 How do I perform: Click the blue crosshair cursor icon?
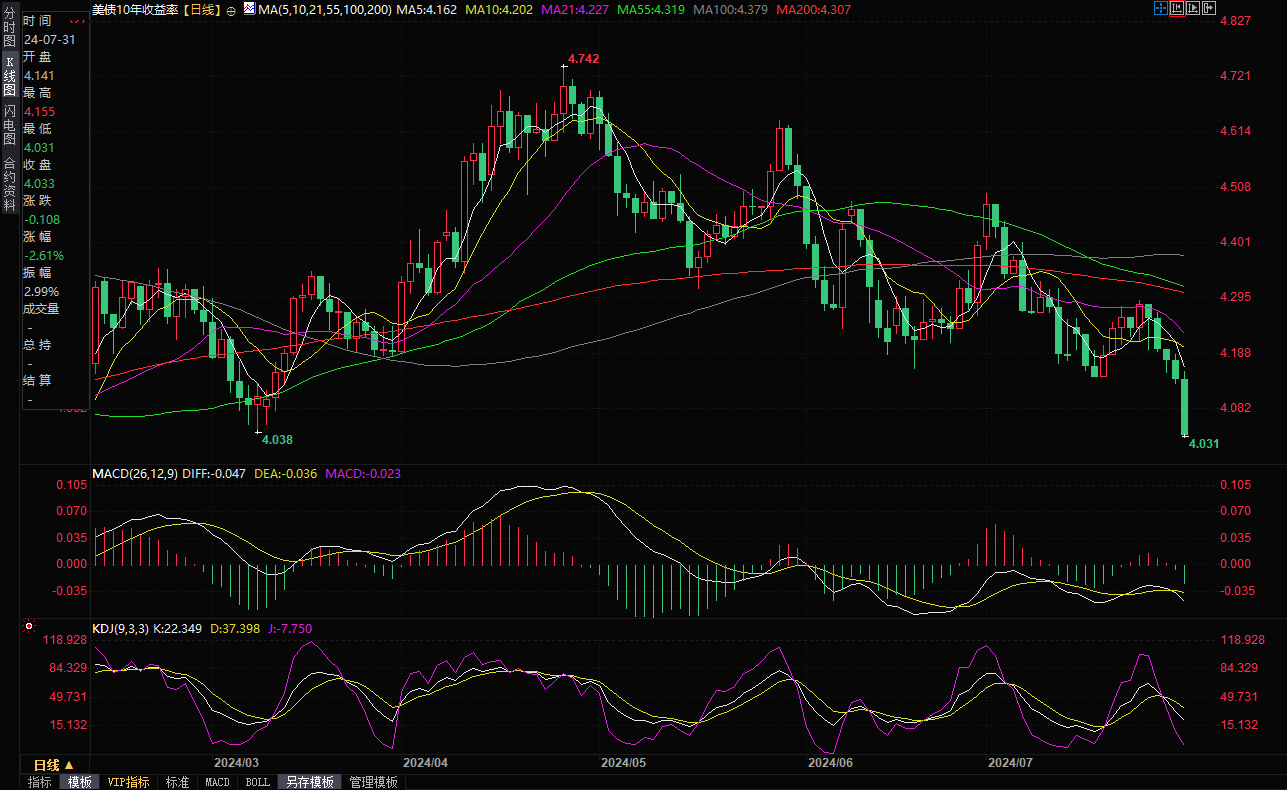1161,8
